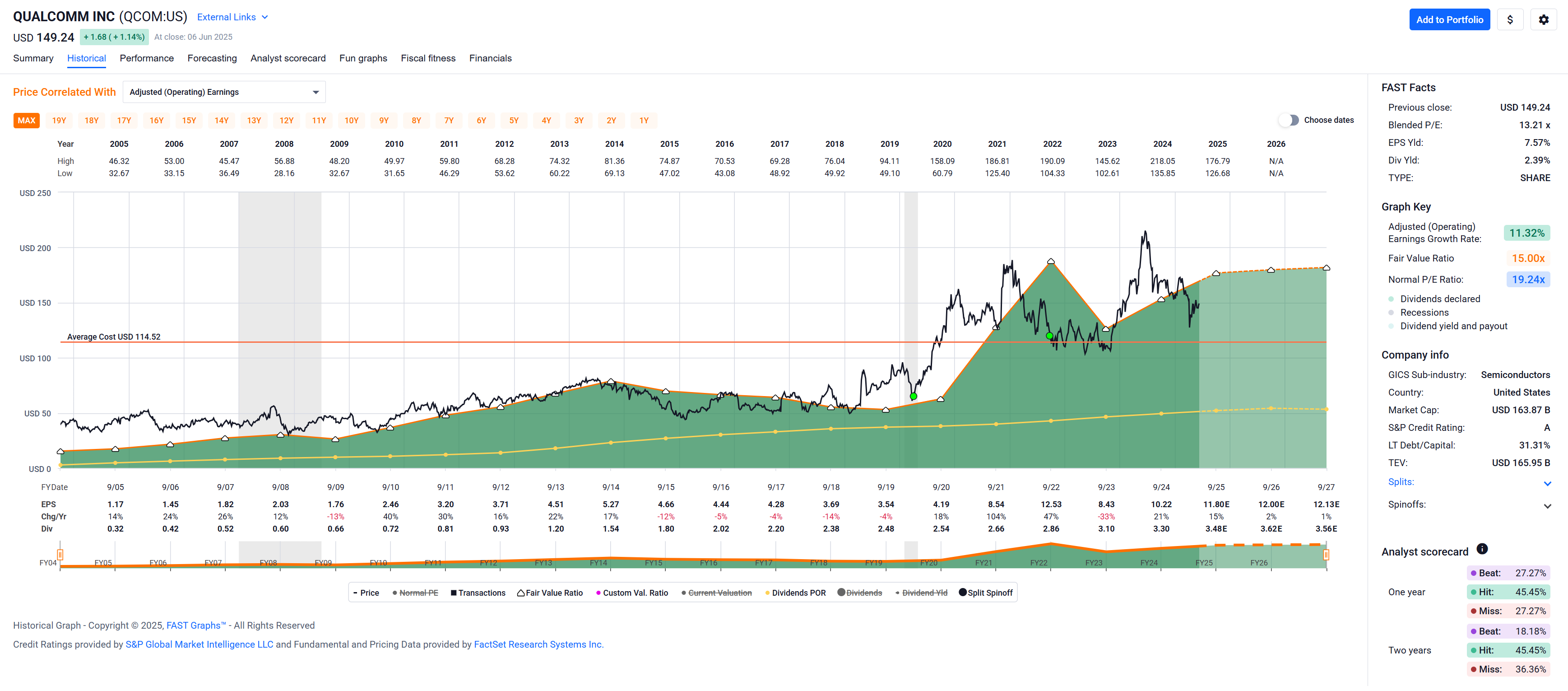This screenshot has height=691, width=1568.
Task: Click the green dot transaction marker near 9/22
Action: (x=1049, y=336)
